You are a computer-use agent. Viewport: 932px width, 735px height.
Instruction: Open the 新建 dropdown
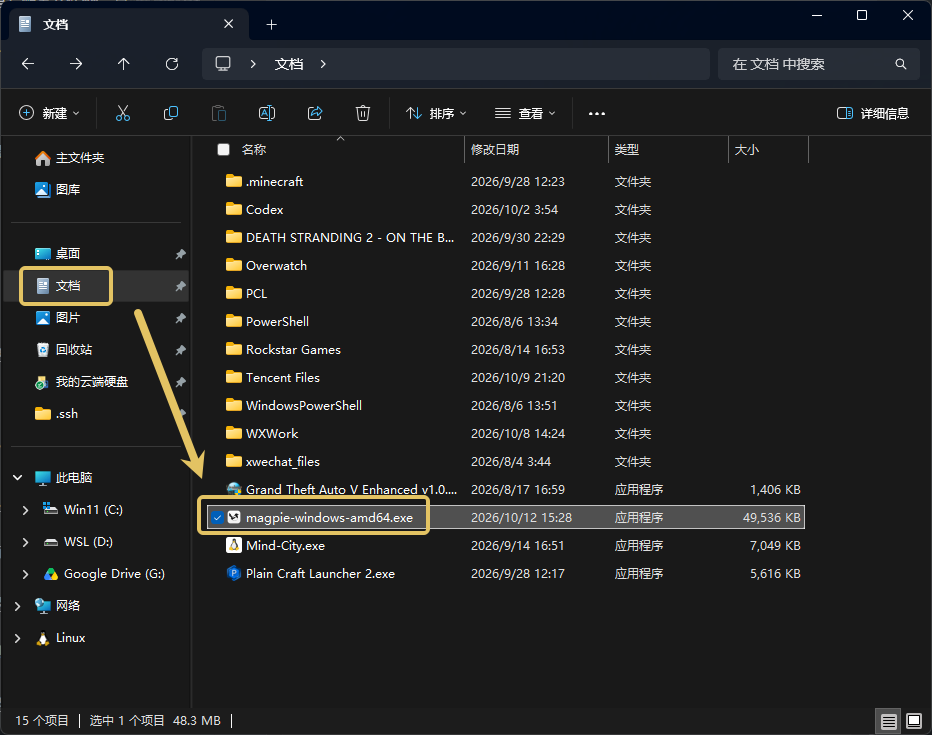tap(50, 113)
